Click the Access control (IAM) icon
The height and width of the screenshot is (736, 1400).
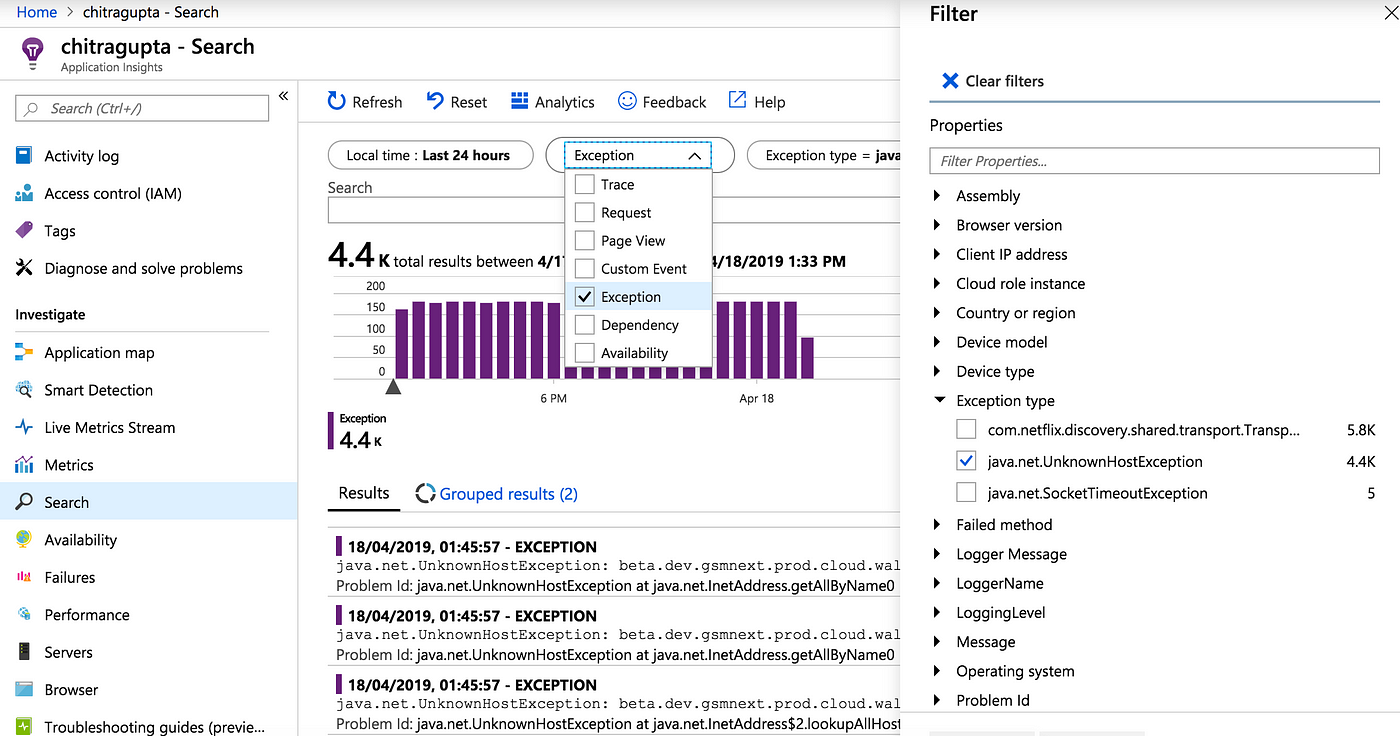coord(24,193)
